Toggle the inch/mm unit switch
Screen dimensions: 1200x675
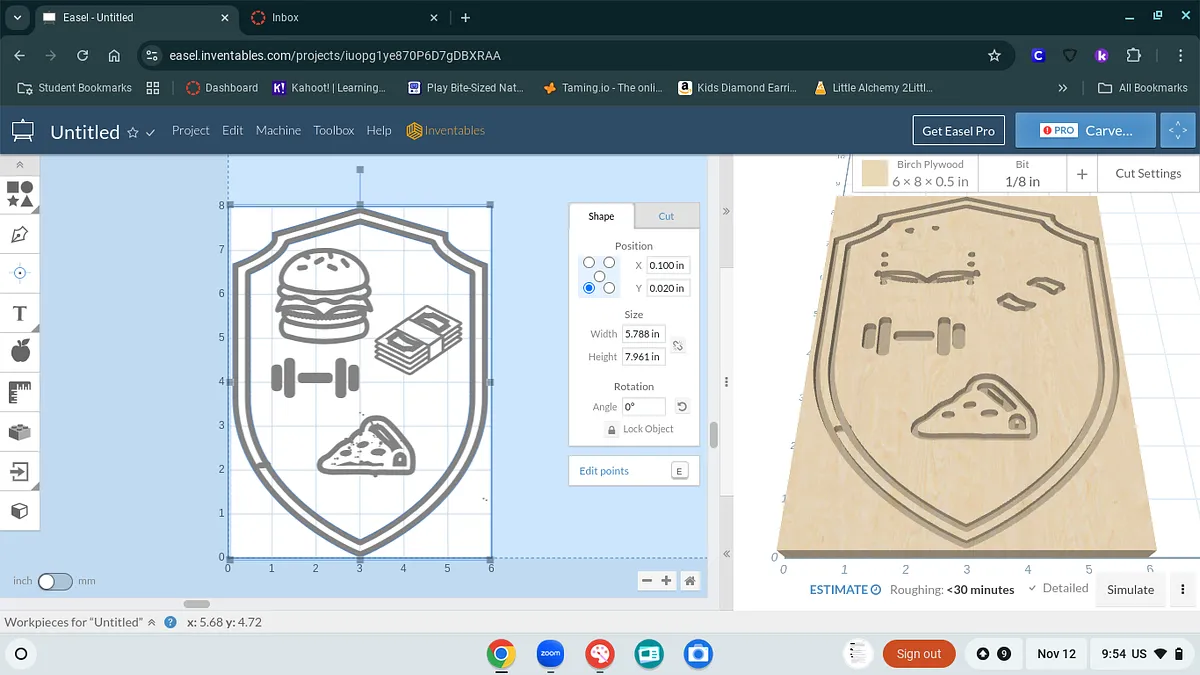pos(55,581)
